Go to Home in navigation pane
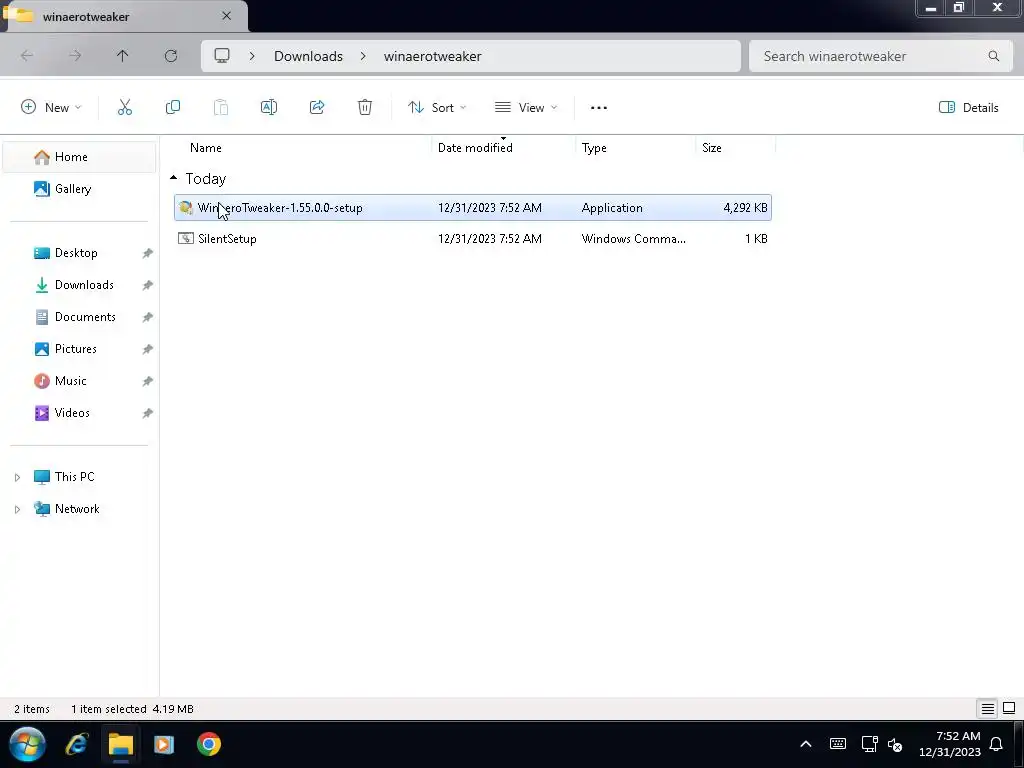The image size is (1024, 768). pyautogui.click(x=79, y=157)
